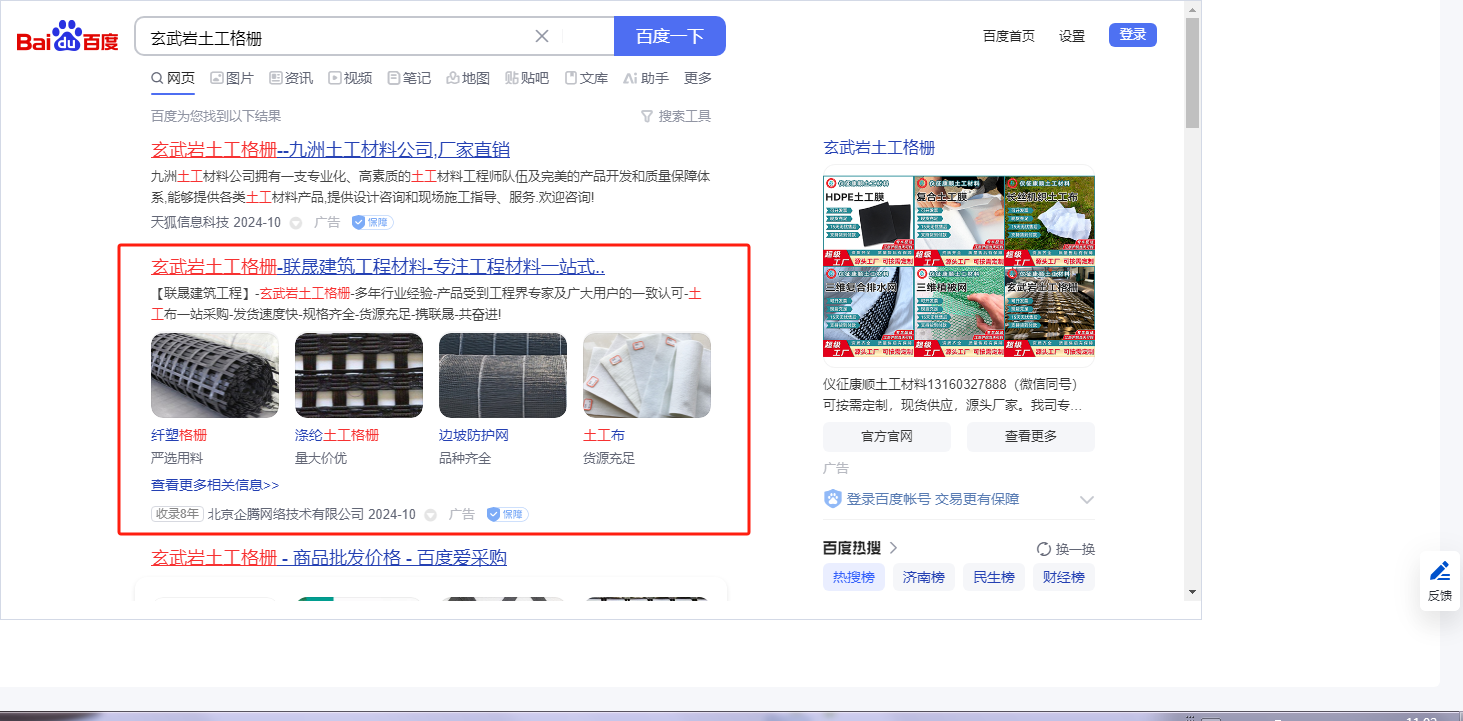Click 保障 badge on the 天狐信息科技 result
The width and height of the screenshot is (1463, 721).
[372, 222]
